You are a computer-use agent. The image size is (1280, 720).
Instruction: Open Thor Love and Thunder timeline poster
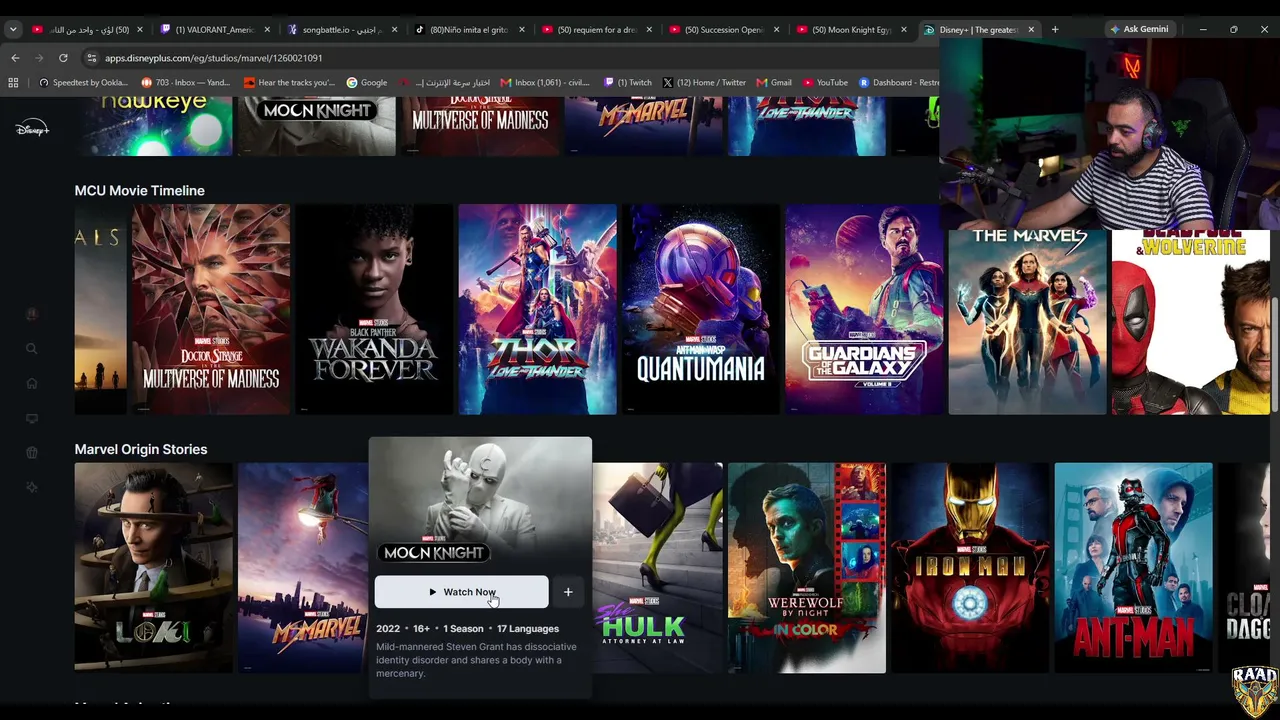(x=538, y=309)
